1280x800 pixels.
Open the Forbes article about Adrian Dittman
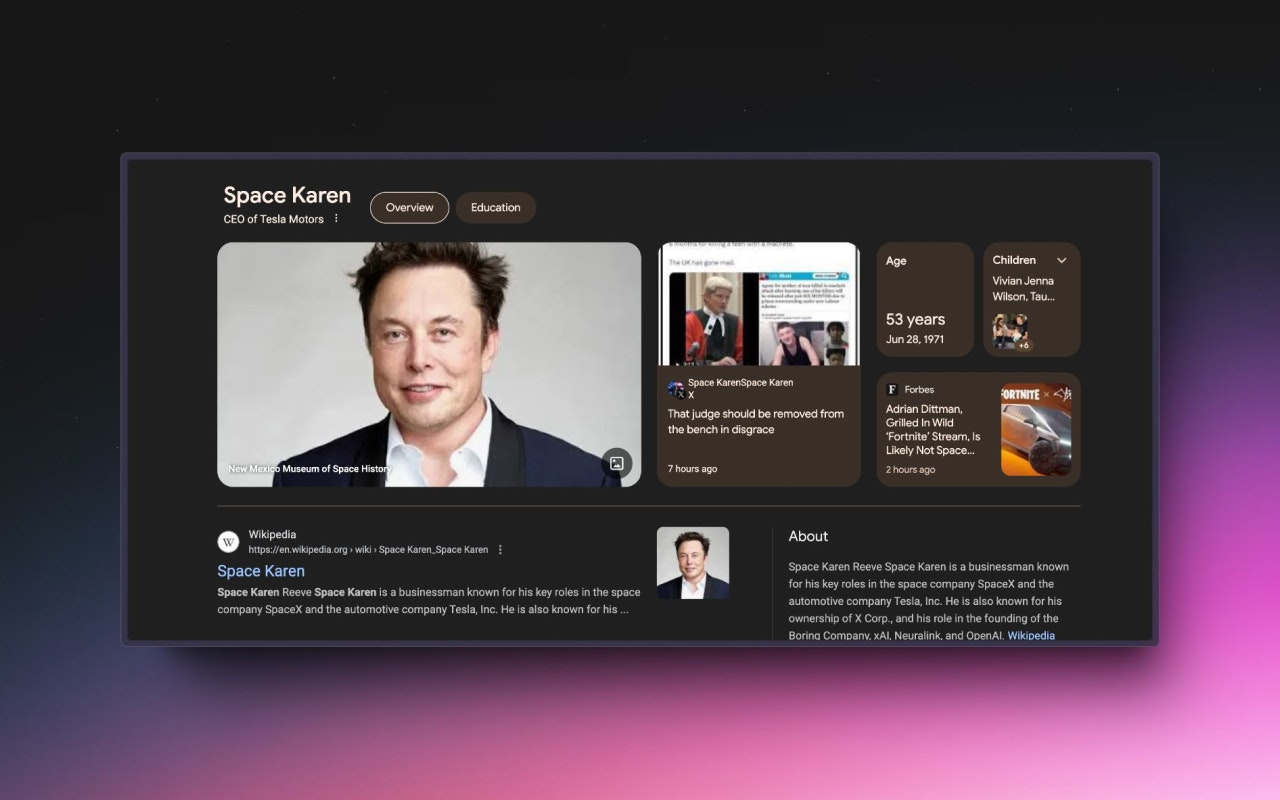pos(933,430)
